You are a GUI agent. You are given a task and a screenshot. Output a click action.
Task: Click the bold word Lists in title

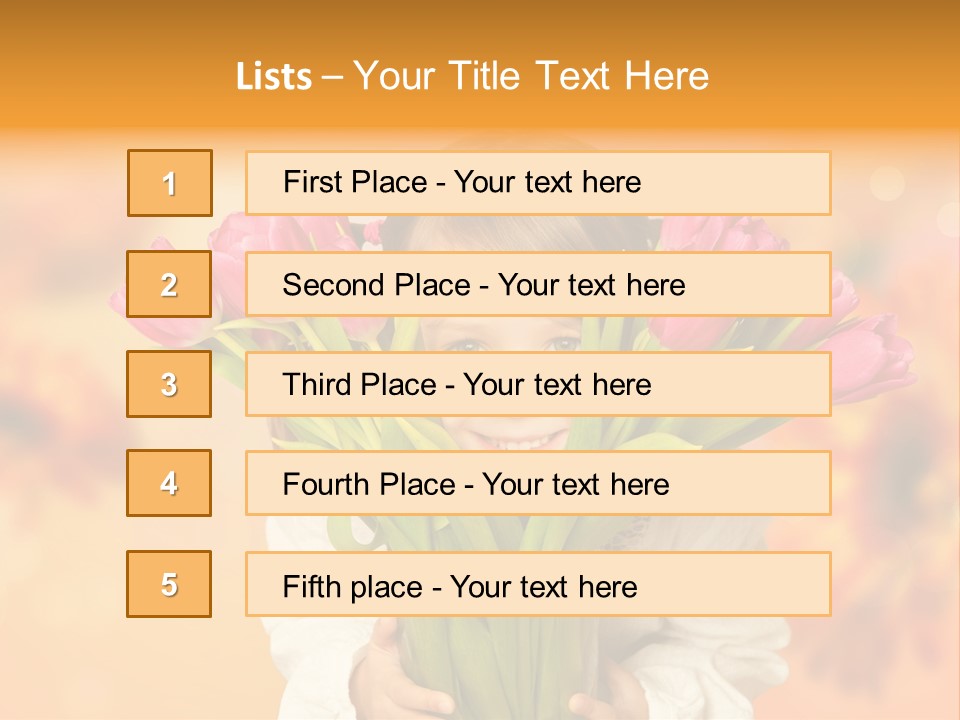click(274, 77)
